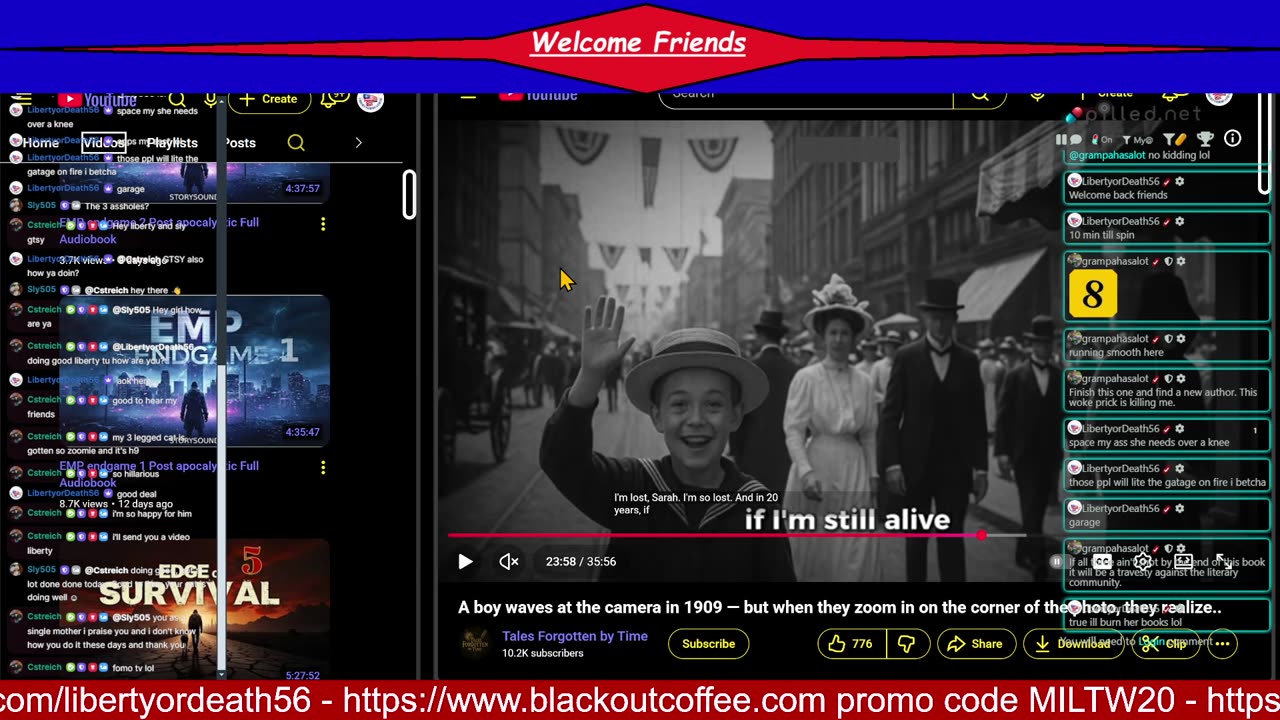
Task: Open notifications bell in left window
Action: pos(334,99)
